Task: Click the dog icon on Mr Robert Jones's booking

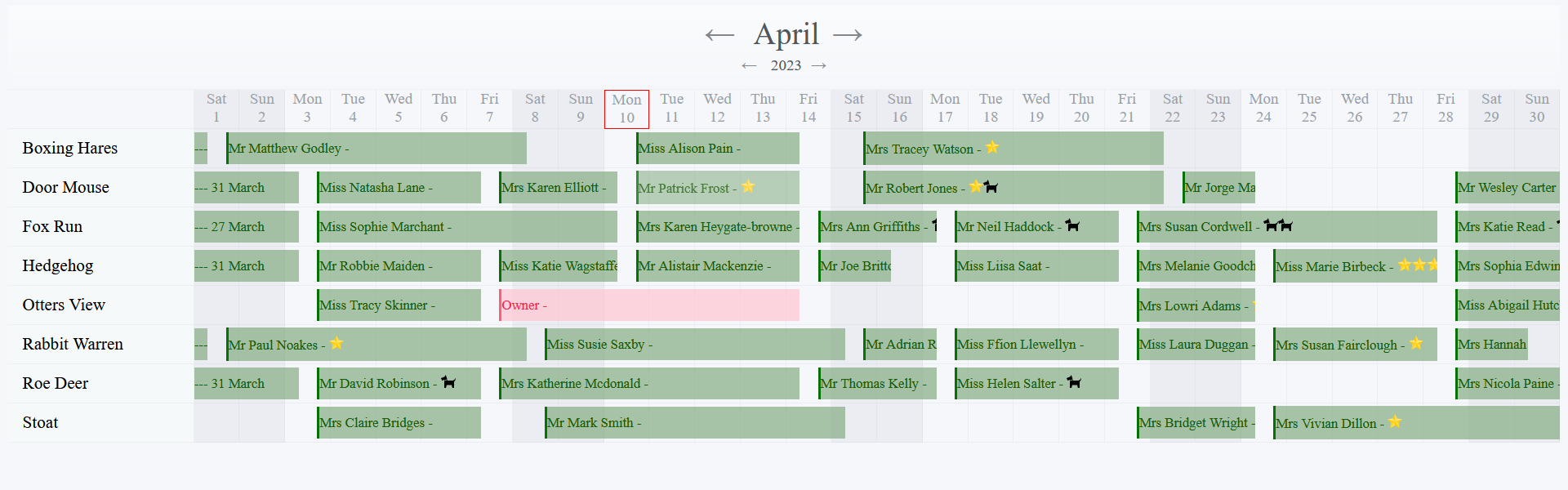Action: click(x=991, y=187)
